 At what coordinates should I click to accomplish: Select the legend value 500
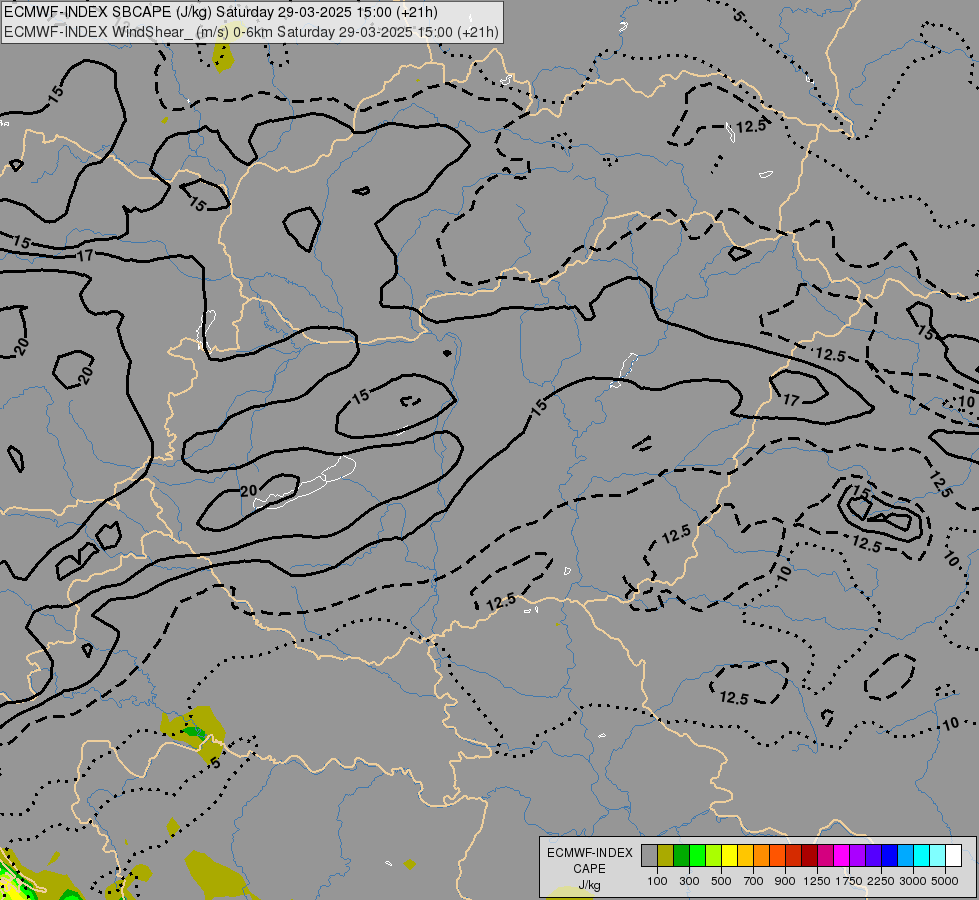tap(721, 881)
